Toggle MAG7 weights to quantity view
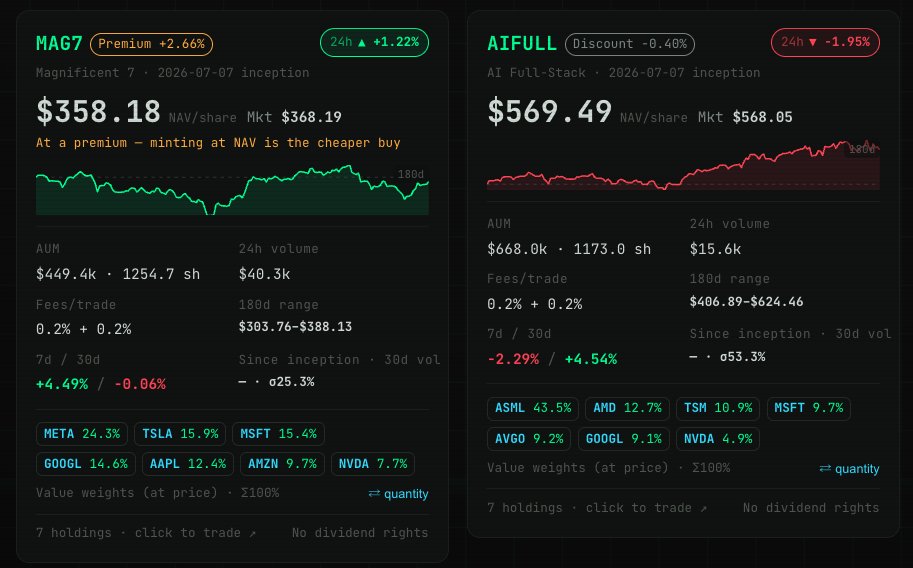The height and width of the screenshot is (568, 913). 398,494
